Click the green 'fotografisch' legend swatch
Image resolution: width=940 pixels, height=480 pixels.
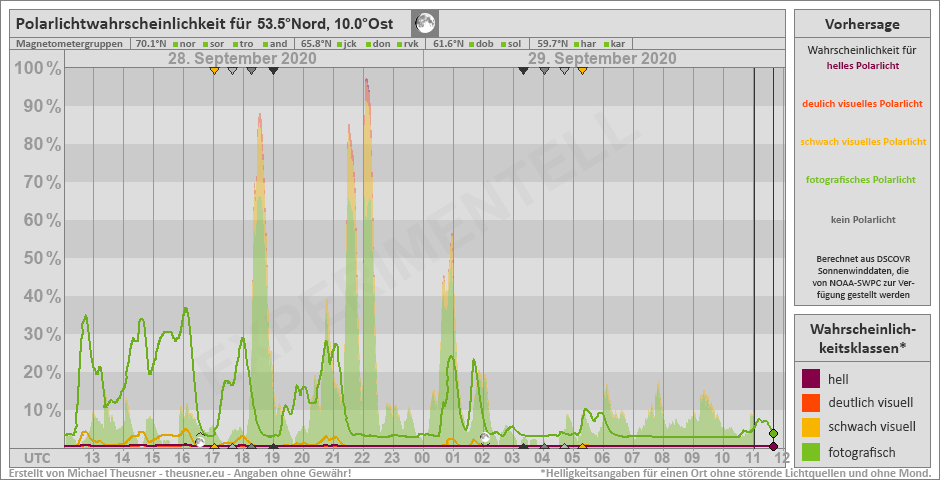click(812, 451)
